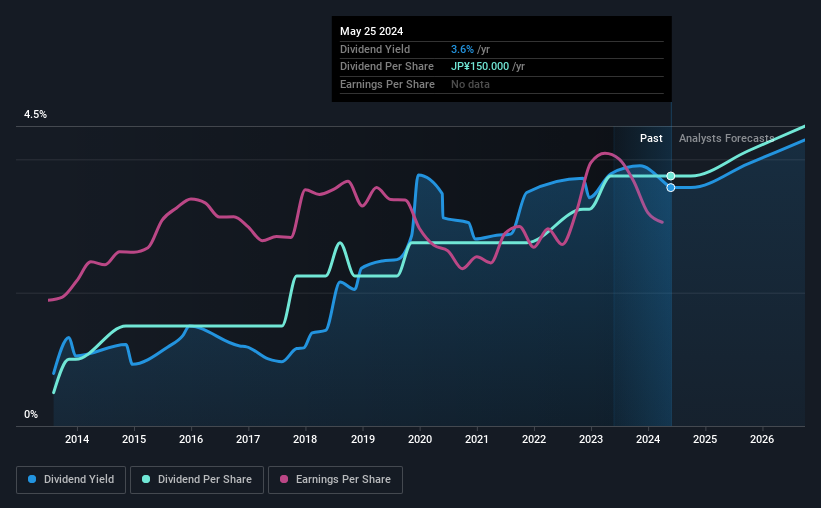Image resolution: width=821 pixels, height=508 pixels.
Task: Select the 2015 x-axis label
Action: pos(134,439)
